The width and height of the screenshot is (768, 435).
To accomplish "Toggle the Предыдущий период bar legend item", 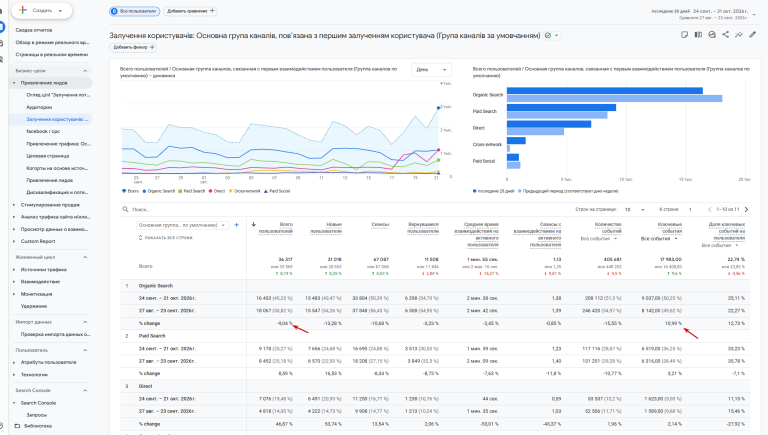I will tap(569, 191).
